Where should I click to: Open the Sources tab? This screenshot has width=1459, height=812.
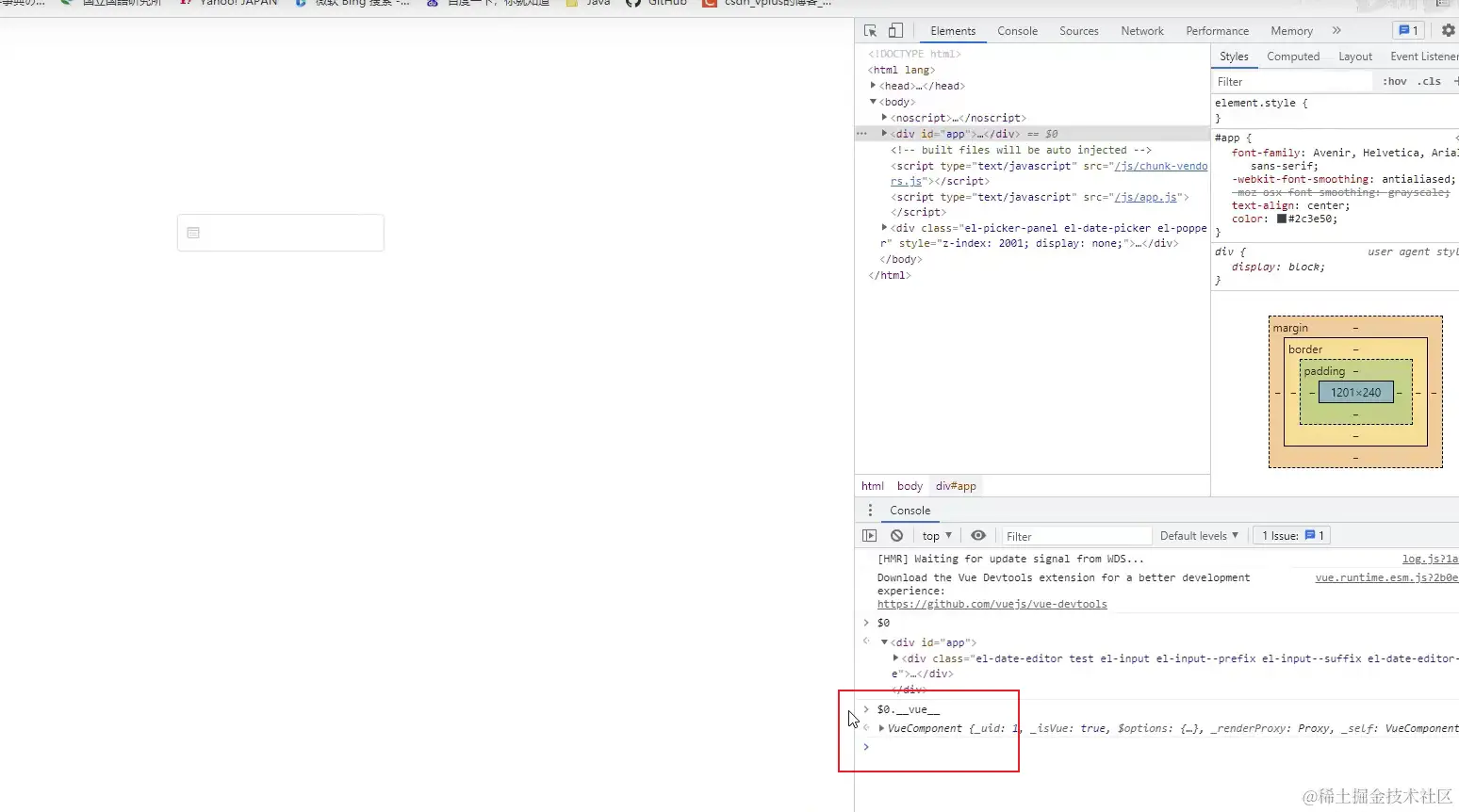pyautogui.click(x=1078, y=30)
